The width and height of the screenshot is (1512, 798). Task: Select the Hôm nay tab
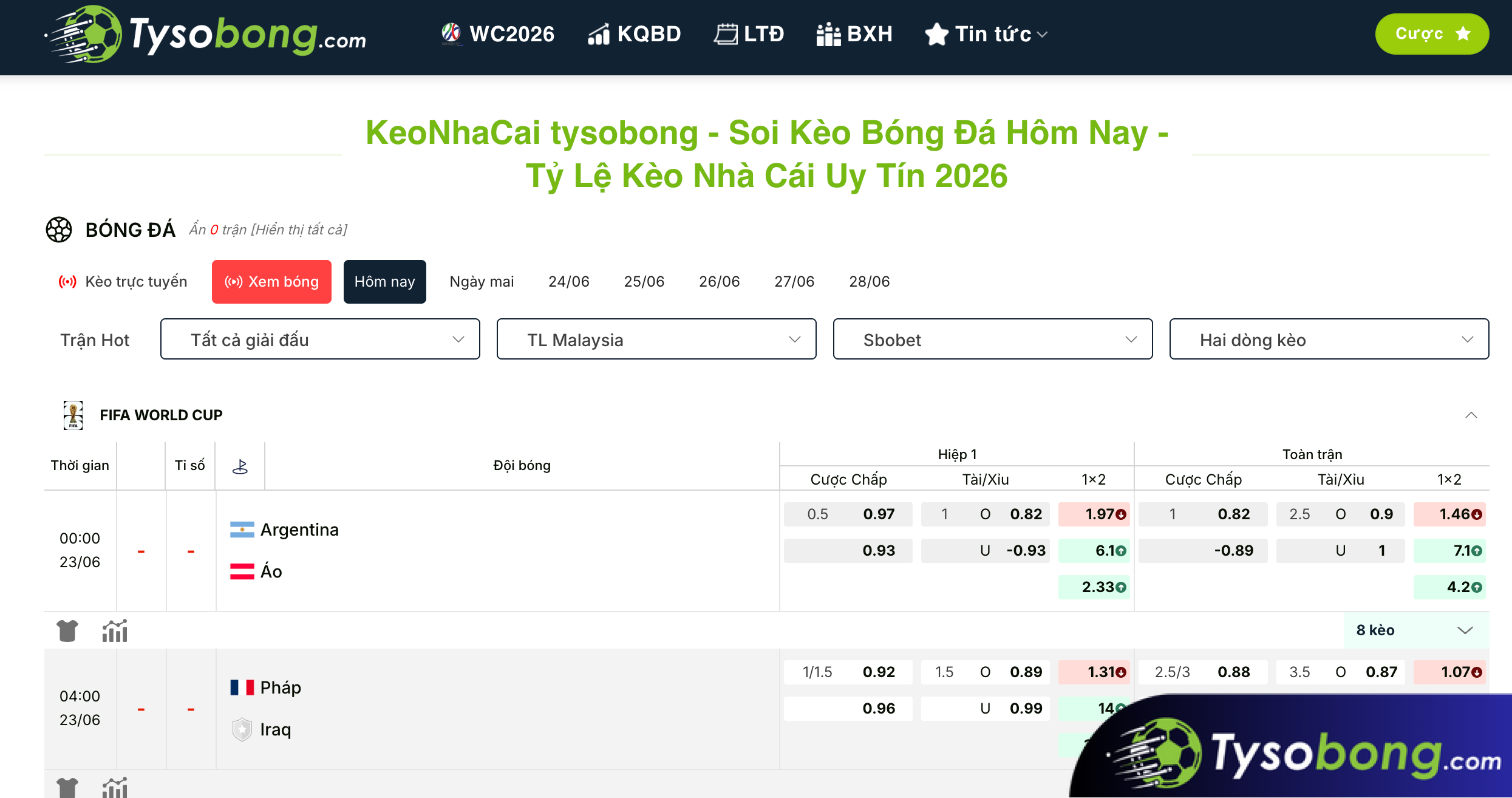coord(385,281)
